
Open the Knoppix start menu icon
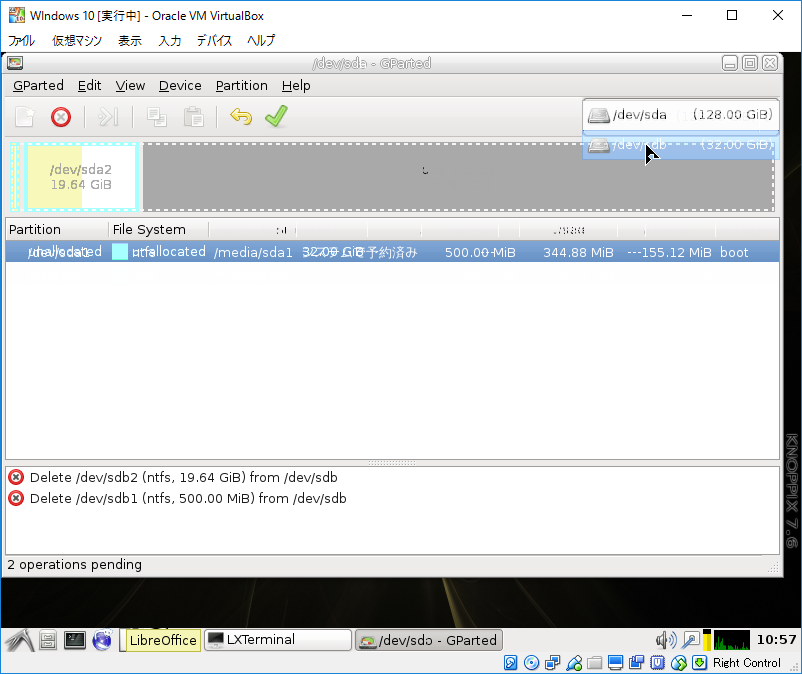point(19,640)
